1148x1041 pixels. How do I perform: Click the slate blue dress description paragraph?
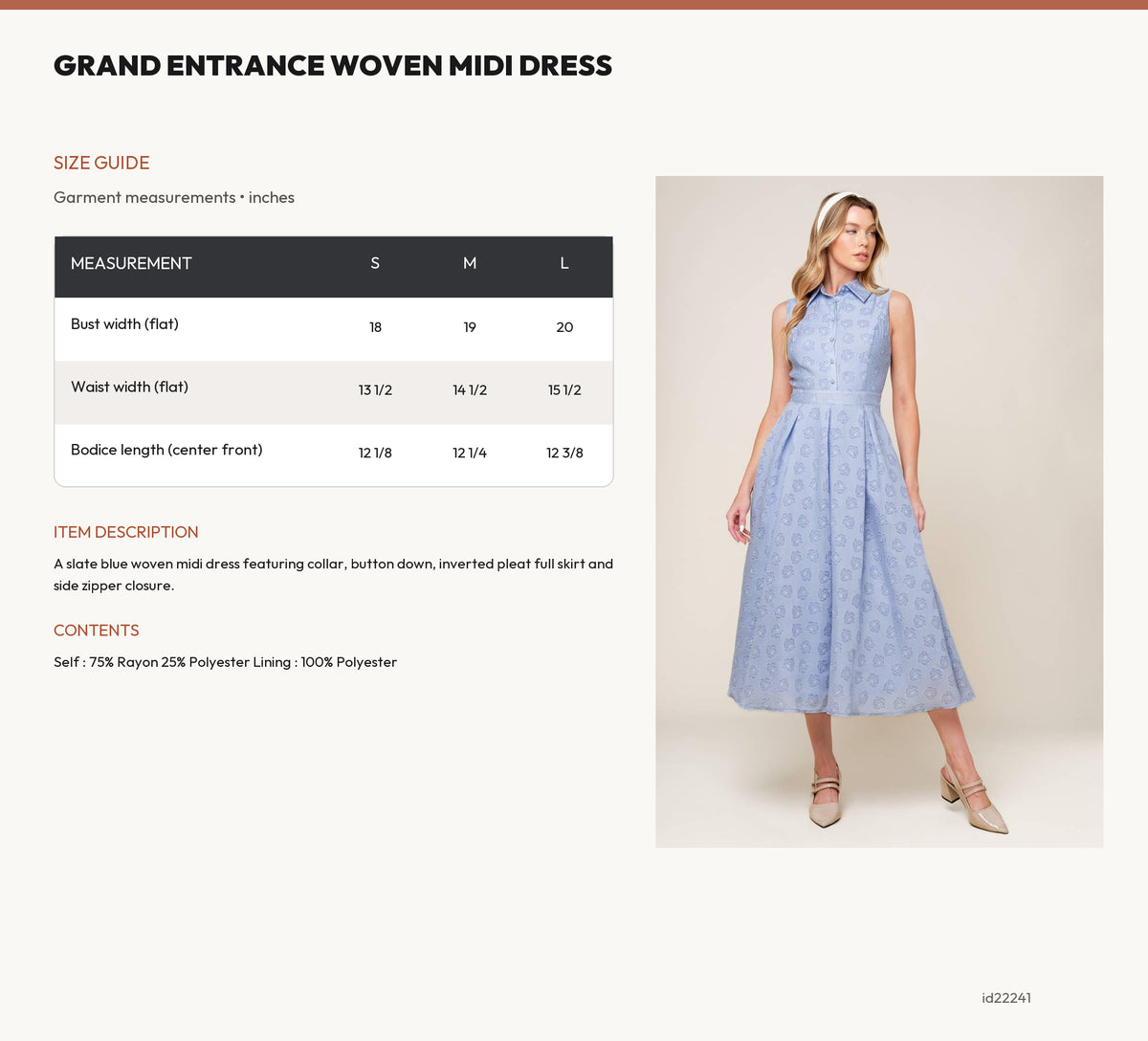point(333,575)
